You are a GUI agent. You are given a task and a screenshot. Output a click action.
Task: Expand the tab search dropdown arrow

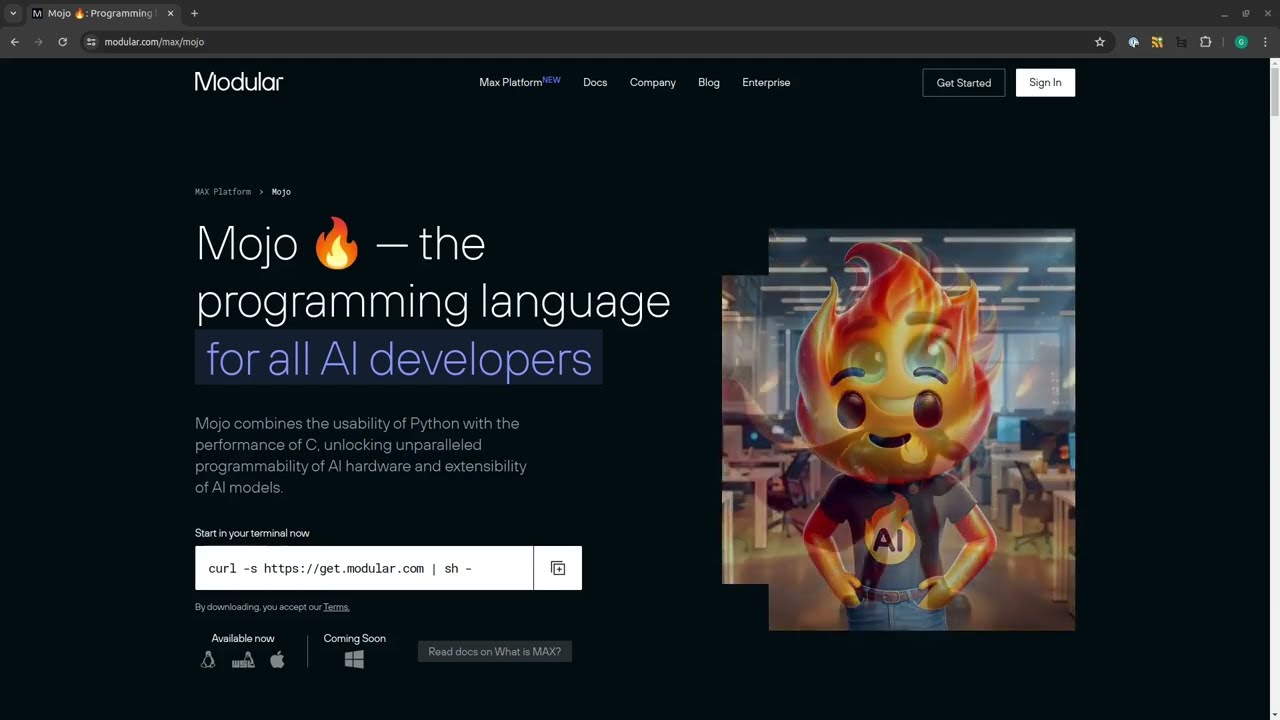13,13
